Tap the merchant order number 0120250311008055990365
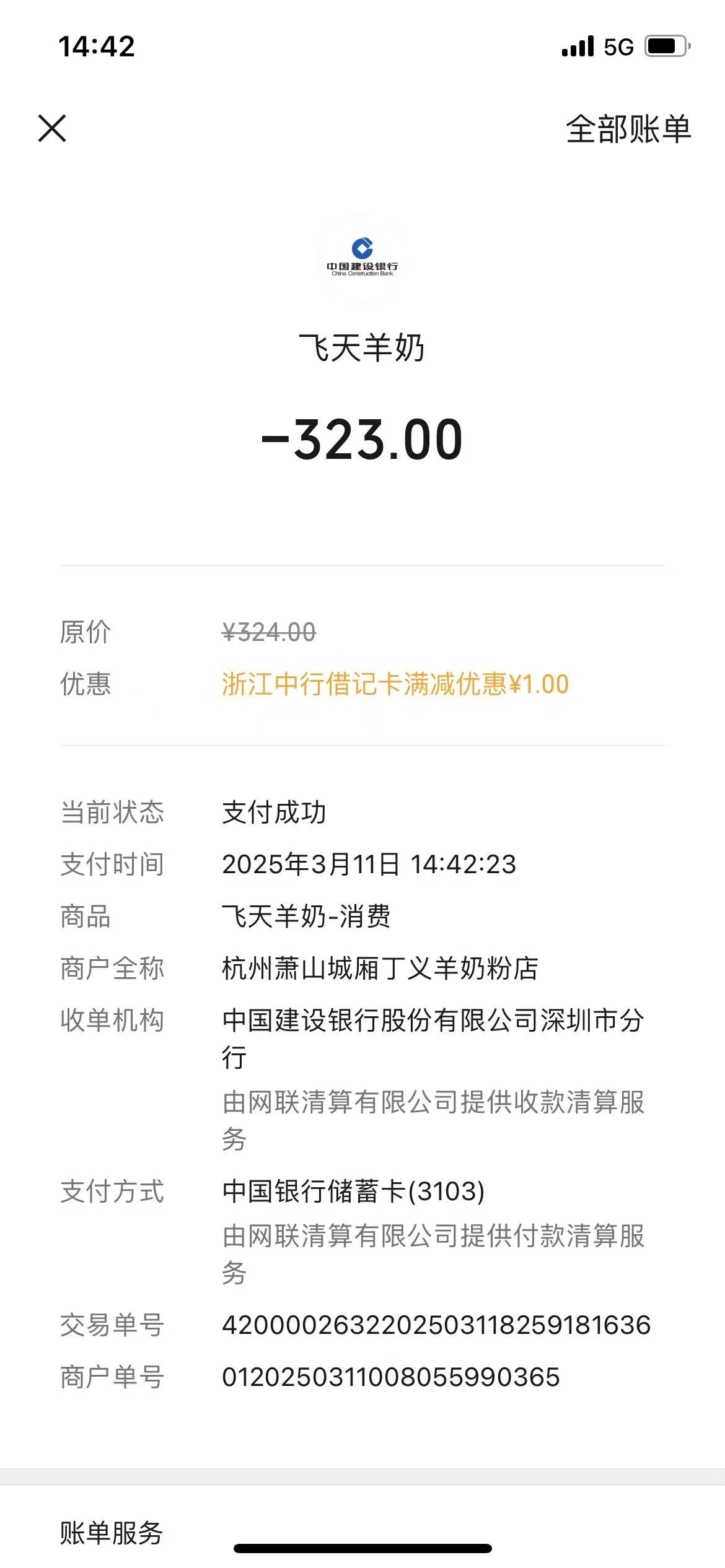The image size is (725, 1568). pyautogui.click(x=391, y=1377)
